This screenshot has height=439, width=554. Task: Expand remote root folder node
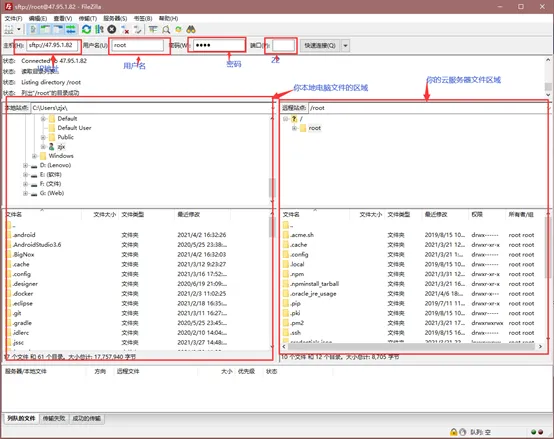(x=294, y=128)
